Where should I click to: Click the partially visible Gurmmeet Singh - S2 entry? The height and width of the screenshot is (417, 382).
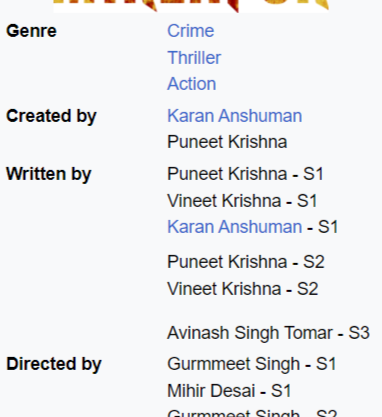[x=252, y=413]
